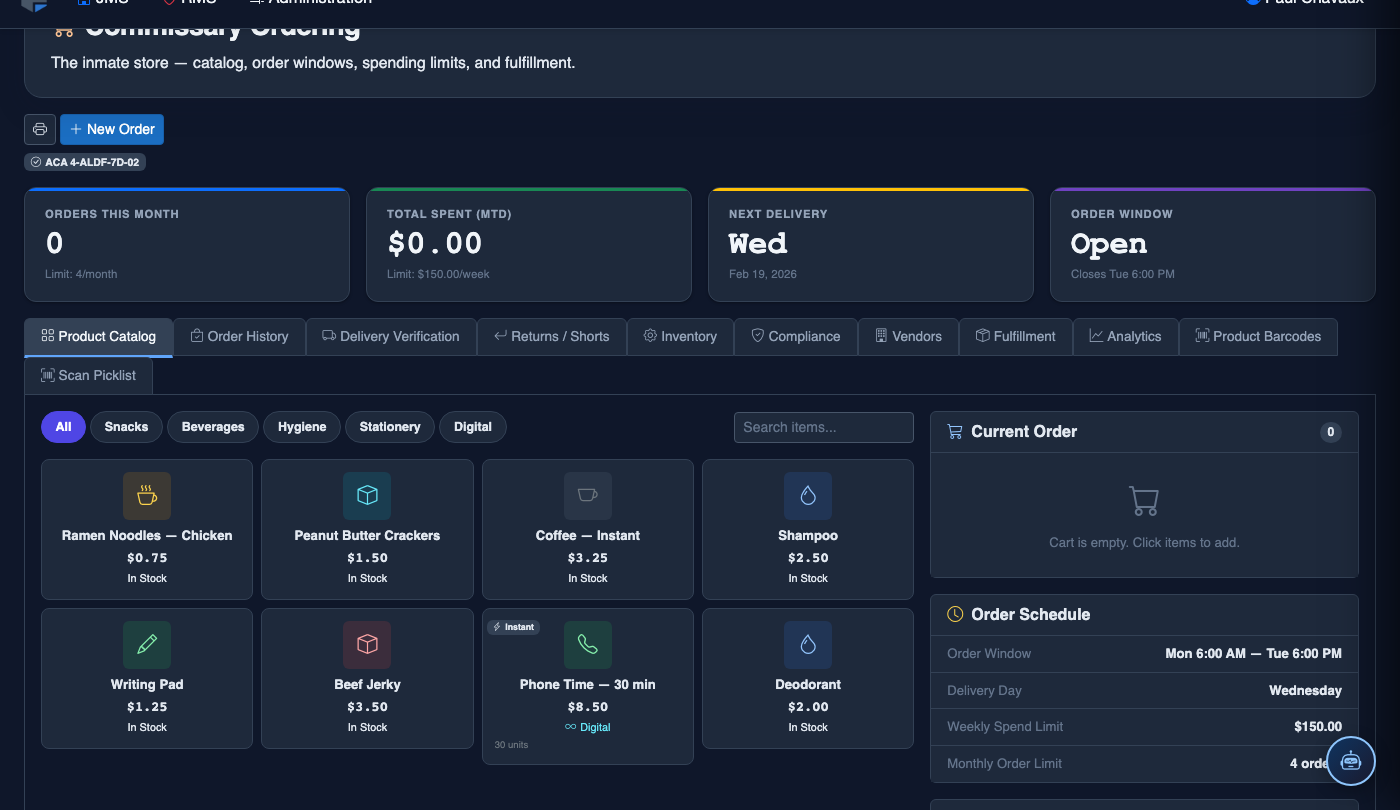Click the Instant badge on Phone Time
The image size is (1400, 810).
[513, 627]
